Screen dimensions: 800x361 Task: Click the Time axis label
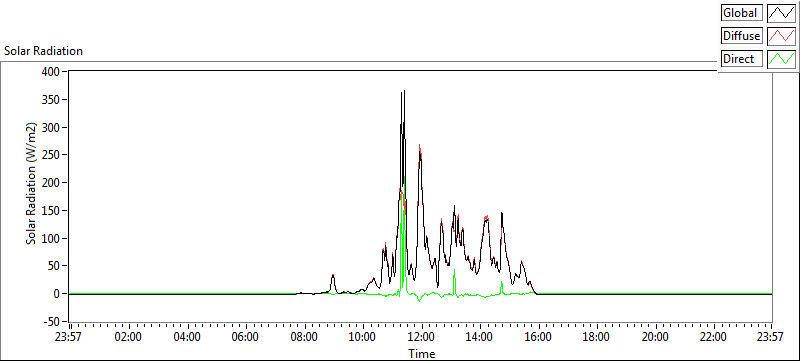(x=421, y=353)
